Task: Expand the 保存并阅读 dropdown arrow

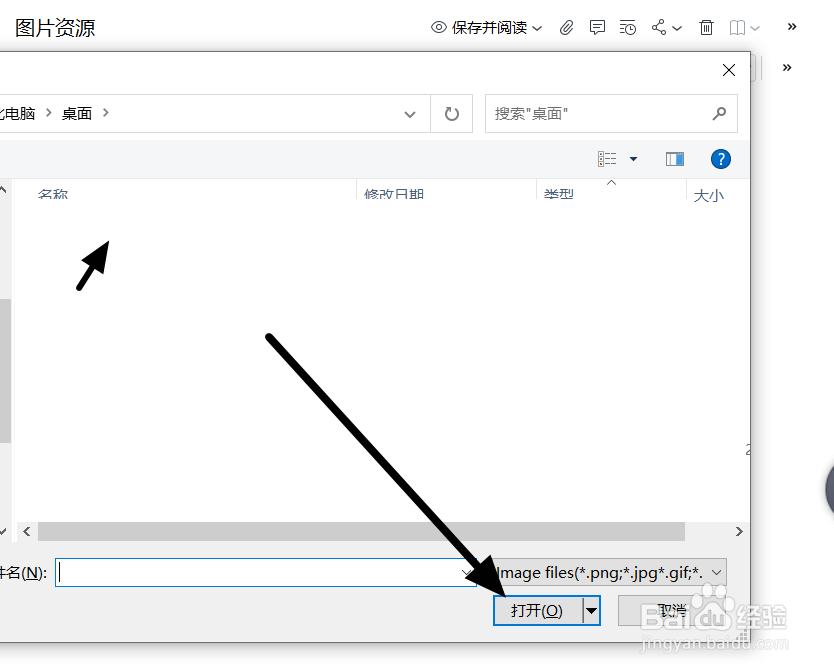Action: tap(537, 28)
